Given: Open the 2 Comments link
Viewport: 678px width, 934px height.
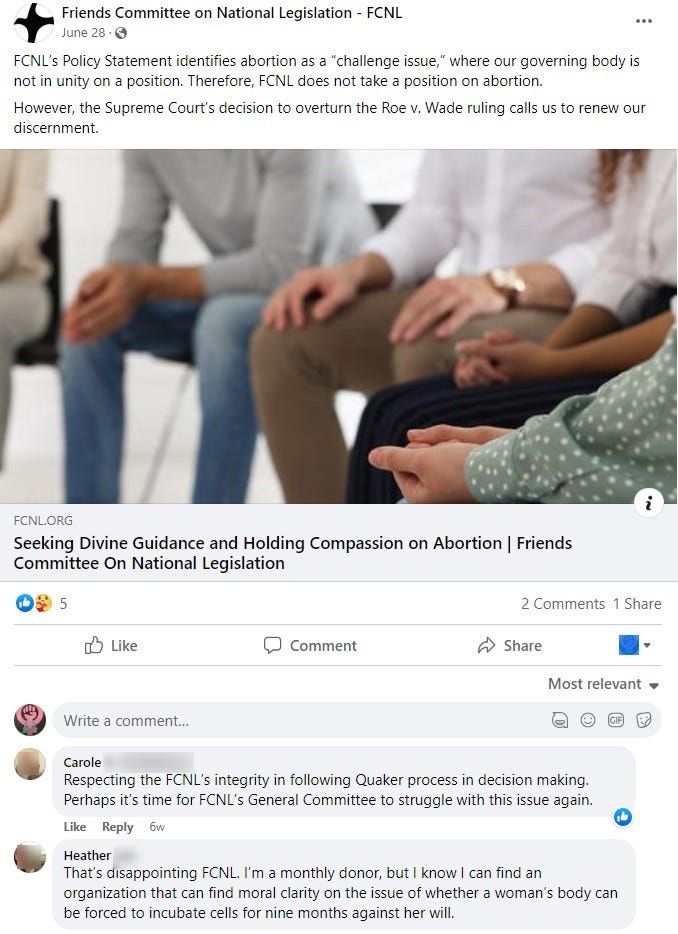Looking at the screenshot, I should (563, 603).
